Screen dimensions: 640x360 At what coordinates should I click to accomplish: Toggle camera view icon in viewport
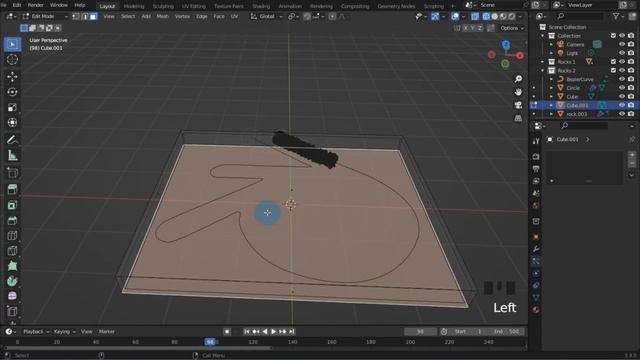[518, 105]
